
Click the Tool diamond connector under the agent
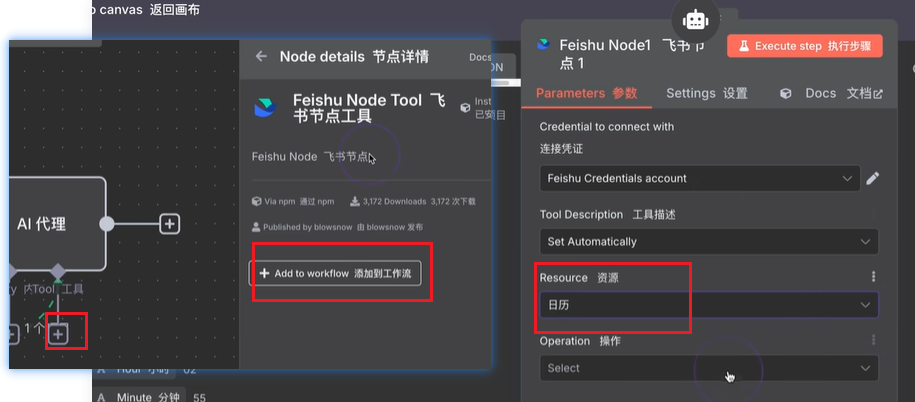click(57, 271)
